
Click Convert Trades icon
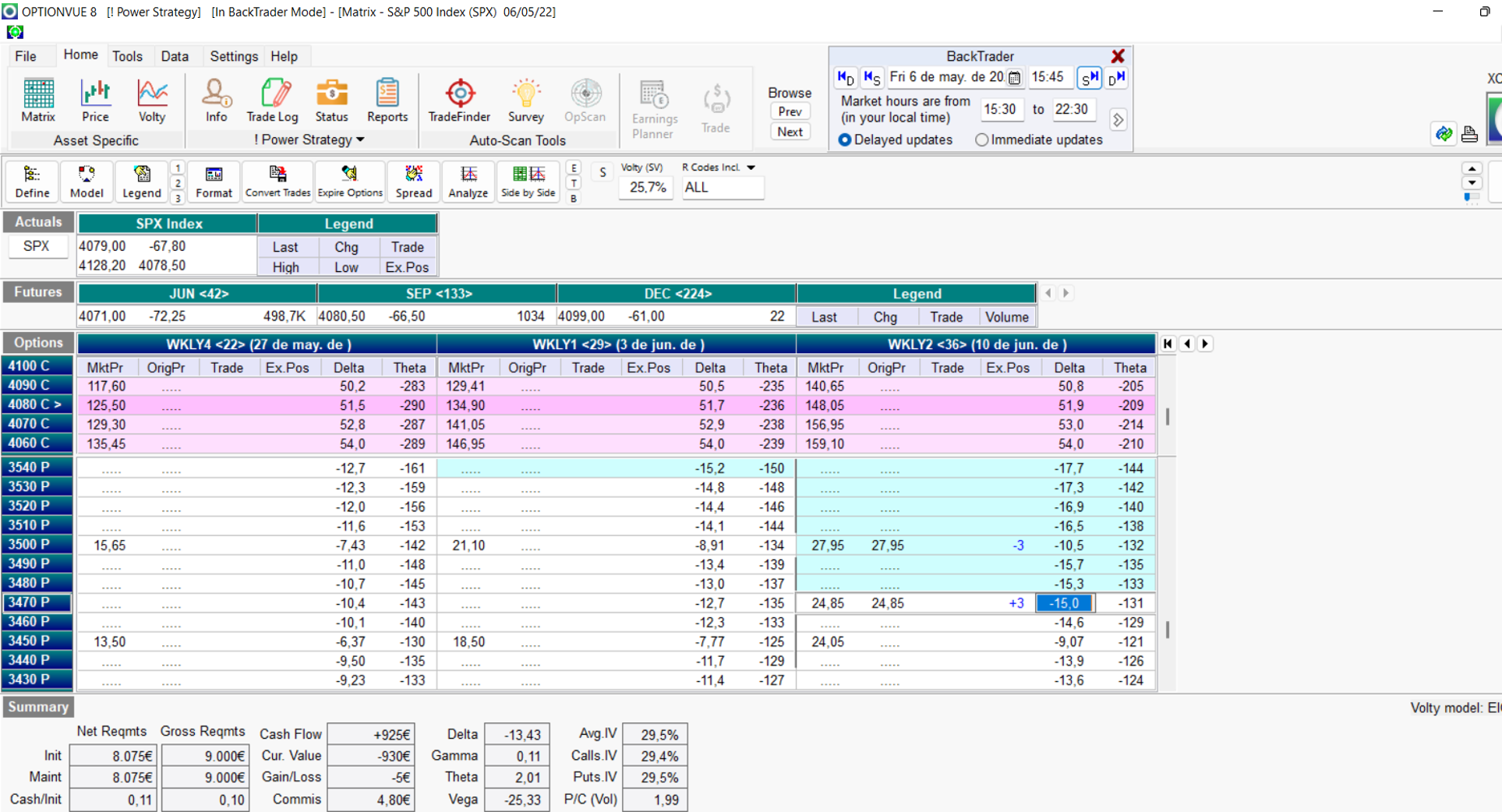click(x=277, y=182)
